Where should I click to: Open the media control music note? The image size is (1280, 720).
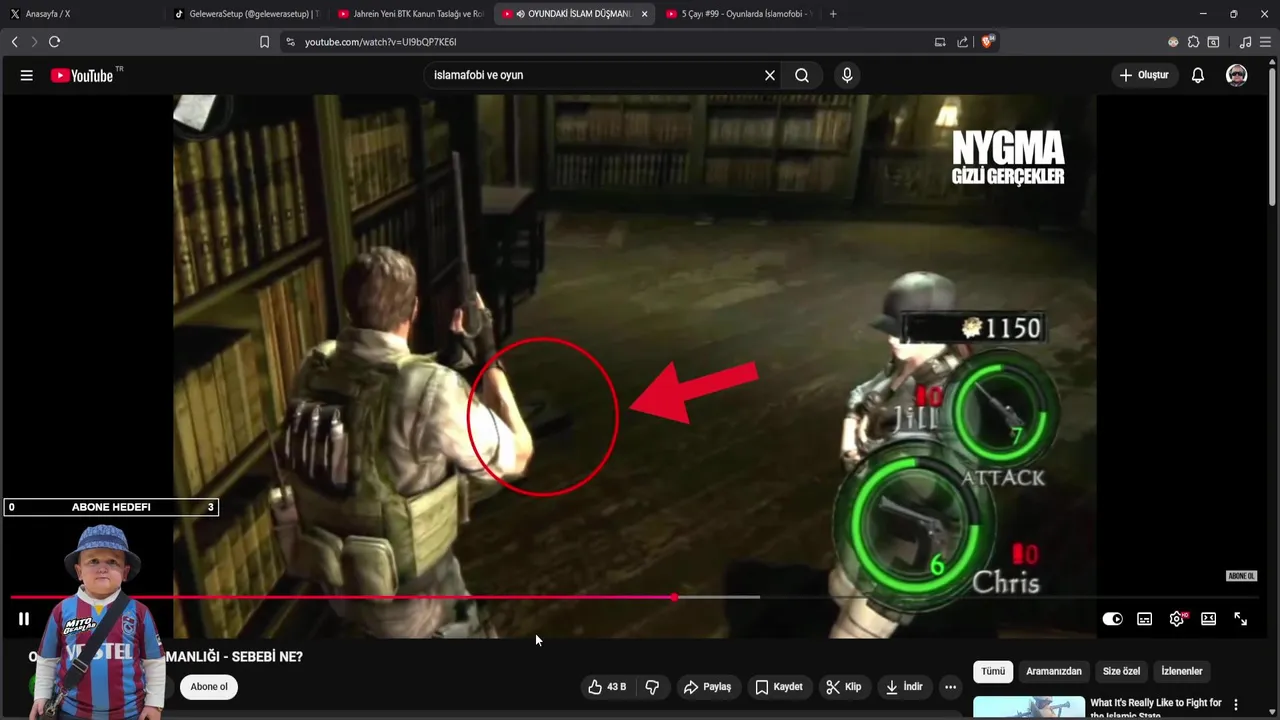1245,42
